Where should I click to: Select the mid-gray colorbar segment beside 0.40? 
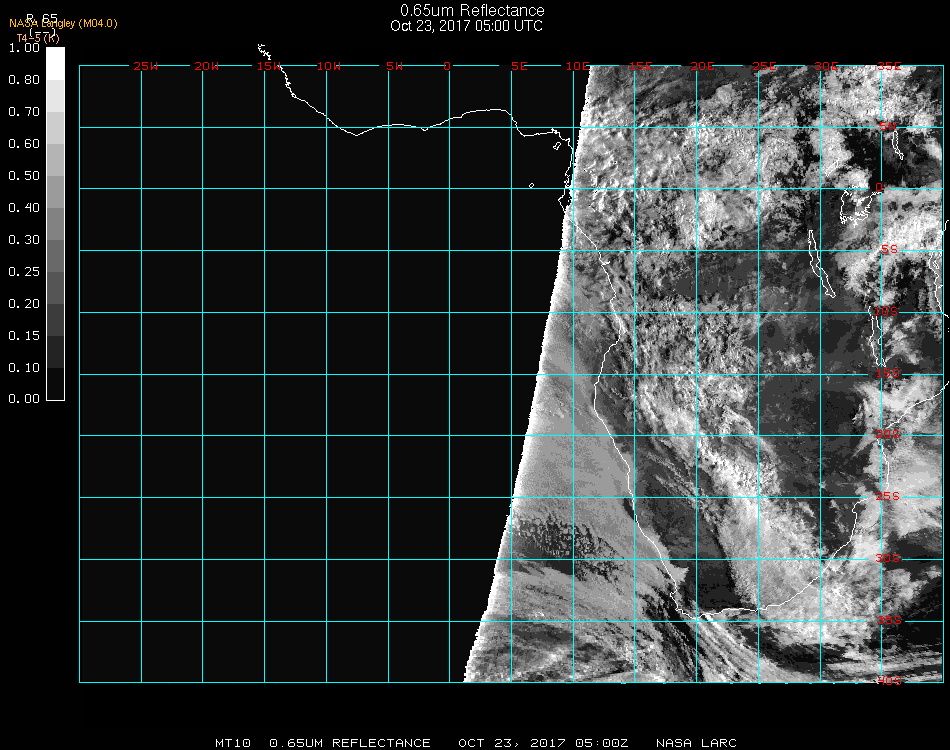(55, 224)
